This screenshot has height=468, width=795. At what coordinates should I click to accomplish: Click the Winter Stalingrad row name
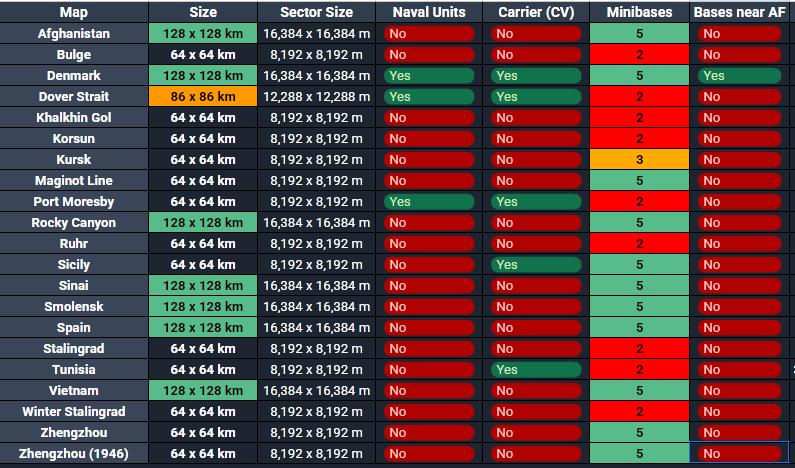(74, 412)
